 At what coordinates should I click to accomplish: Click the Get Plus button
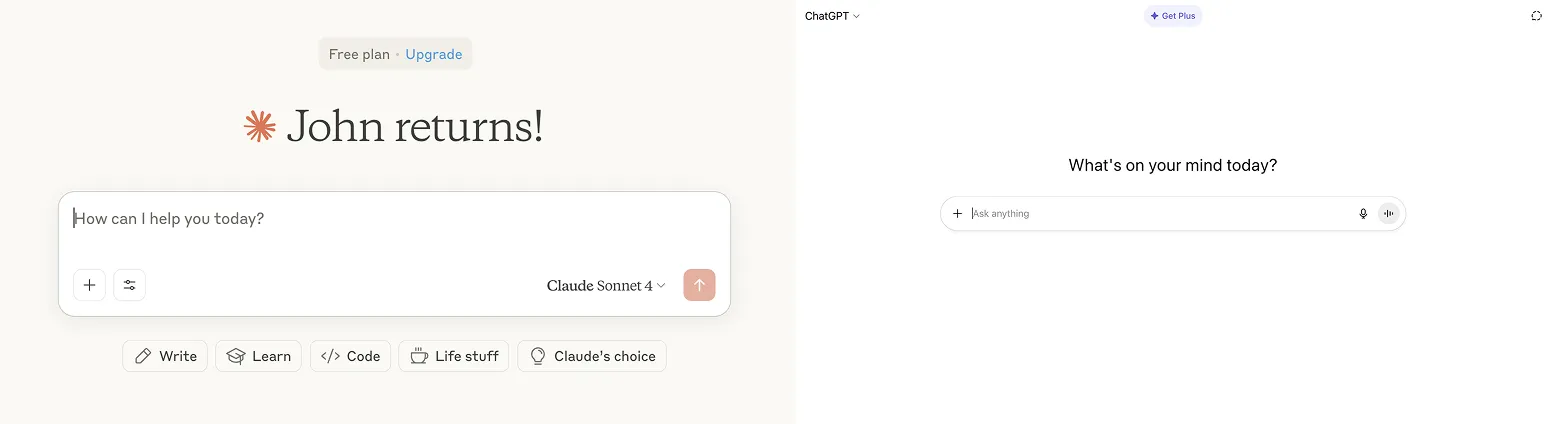(1173, 16)
